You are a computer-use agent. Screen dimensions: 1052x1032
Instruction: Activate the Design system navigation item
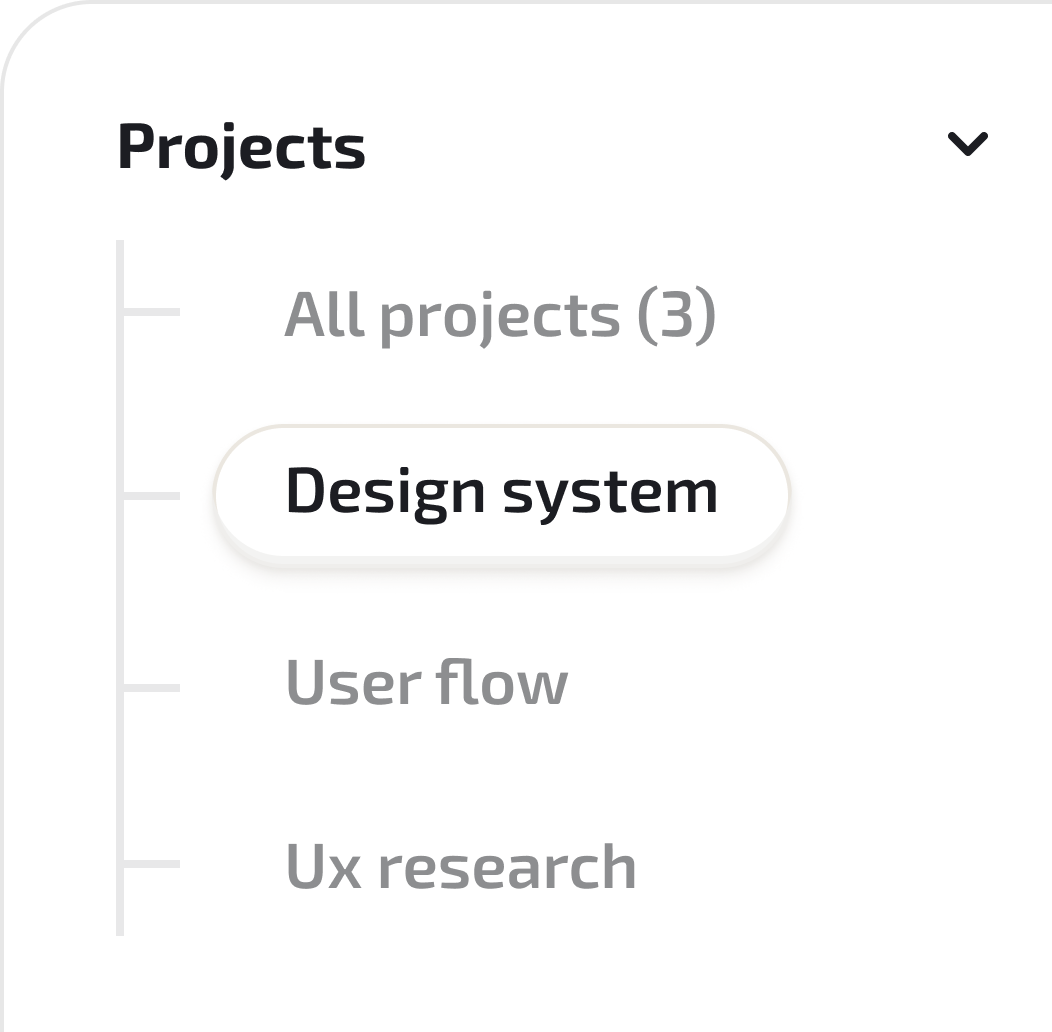pos(502,492)
